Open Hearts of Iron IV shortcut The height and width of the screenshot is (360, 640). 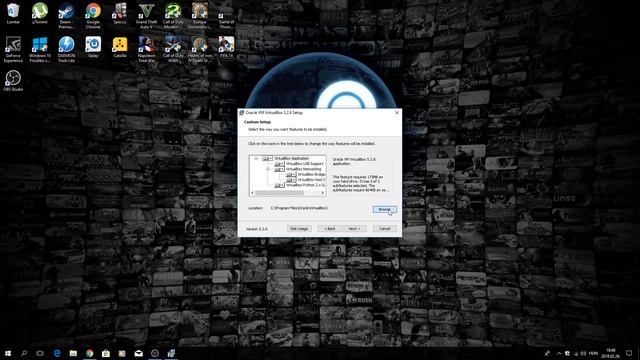200,49
